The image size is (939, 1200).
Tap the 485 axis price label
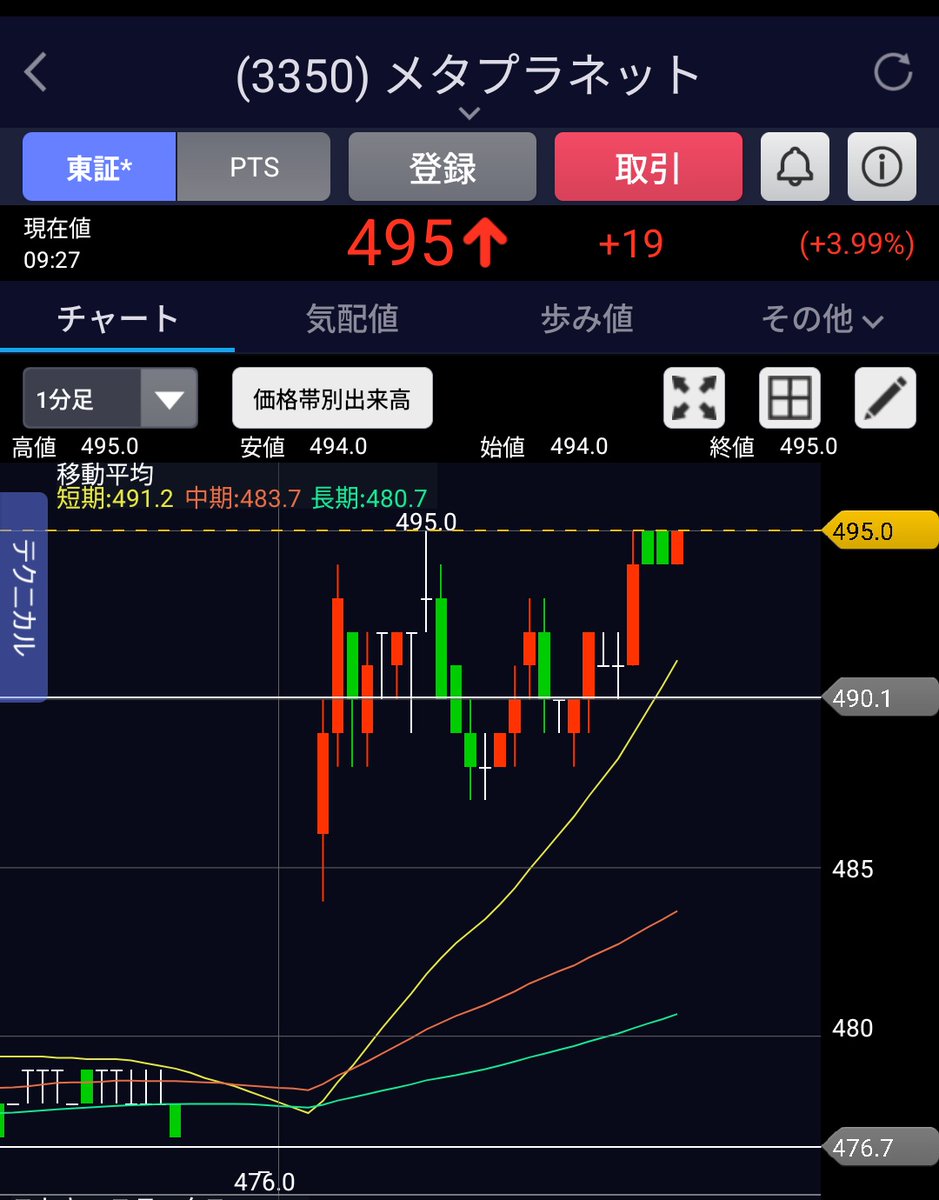pos(853,869)
